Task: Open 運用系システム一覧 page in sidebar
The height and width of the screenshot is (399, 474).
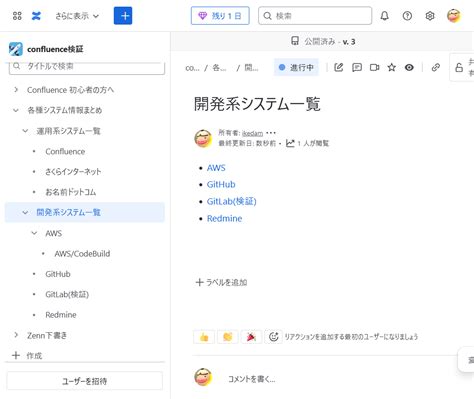Action: point(68,131)
